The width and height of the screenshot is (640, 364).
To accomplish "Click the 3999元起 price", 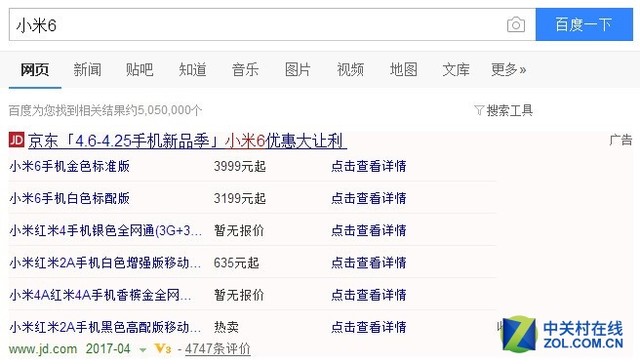I will pos(240,166).
